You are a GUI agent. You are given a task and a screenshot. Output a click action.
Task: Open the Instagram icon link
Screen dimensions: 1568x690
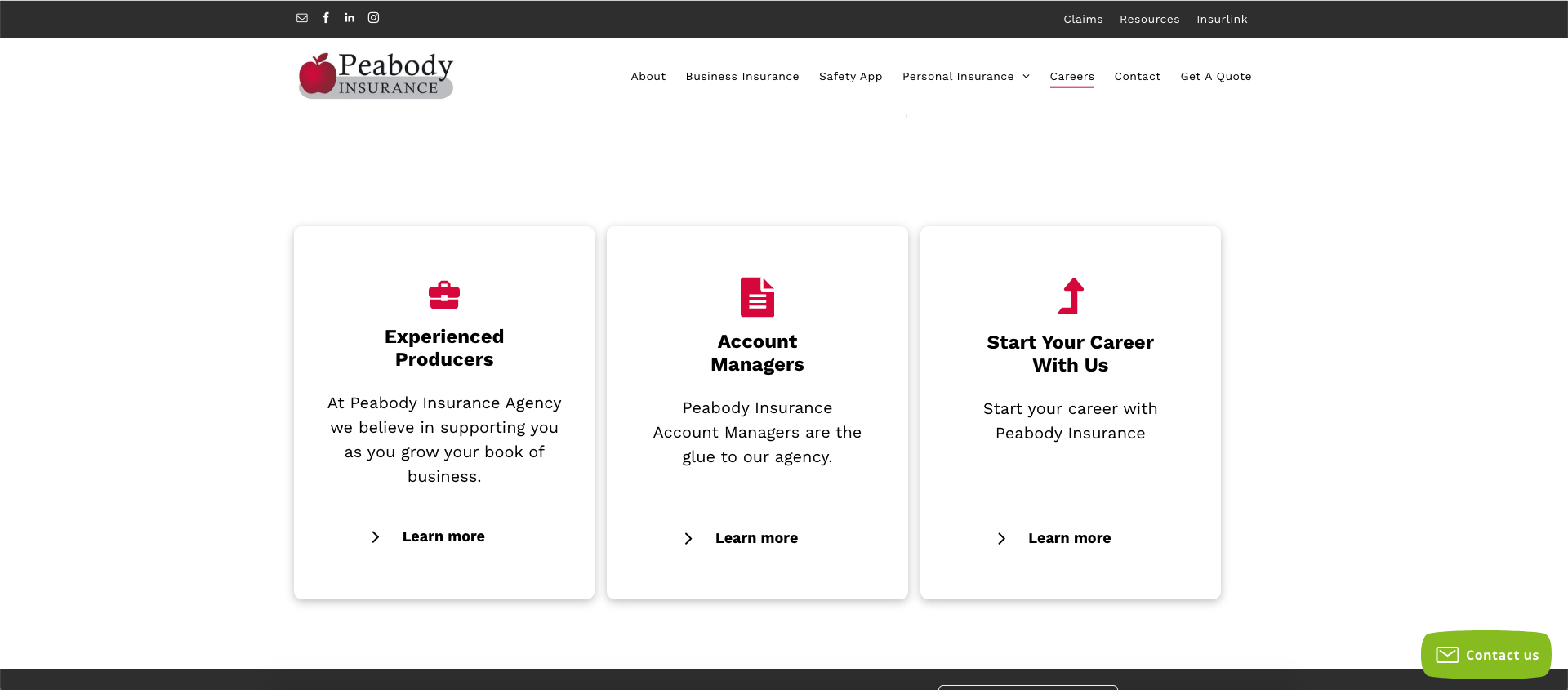coord(373,18)
